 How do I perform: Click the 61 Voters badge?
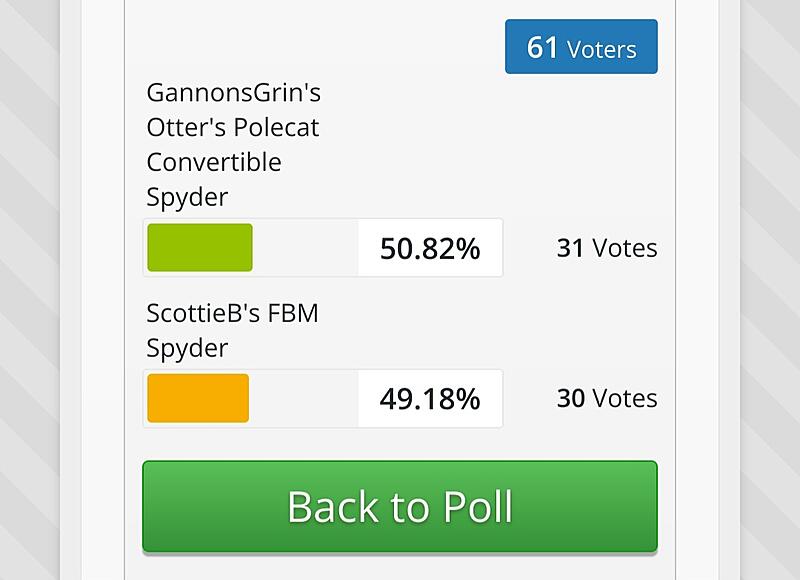(581, 46)
